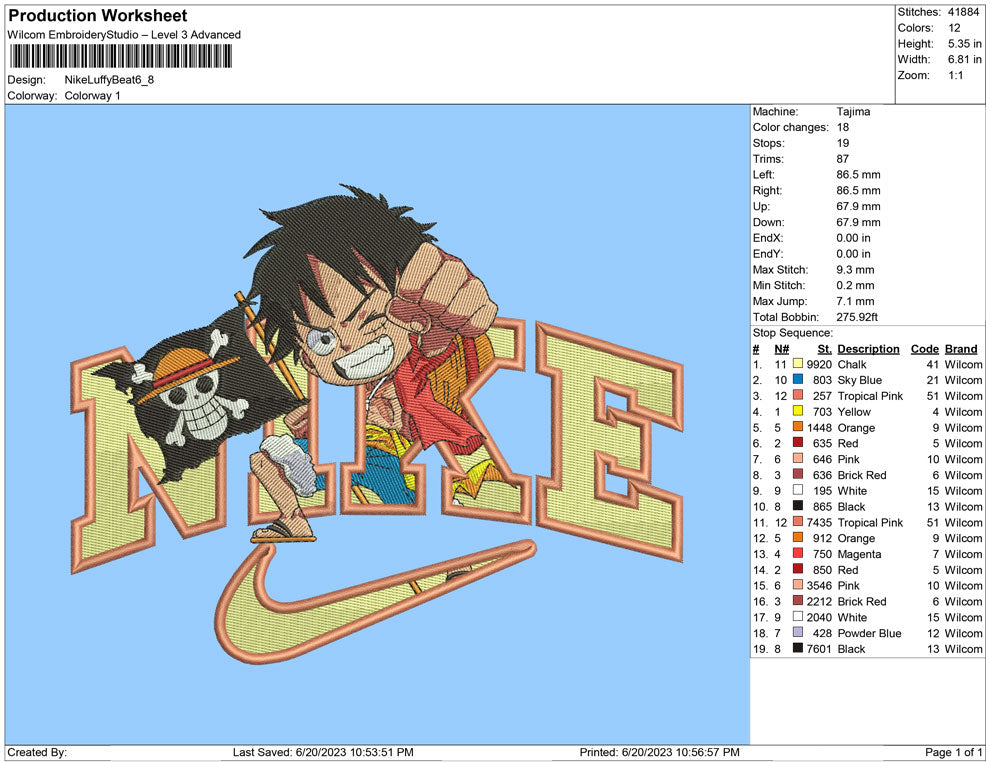990x762 pixels.
Task: Click the Machine value Tajima
Action: coord(853,111)
